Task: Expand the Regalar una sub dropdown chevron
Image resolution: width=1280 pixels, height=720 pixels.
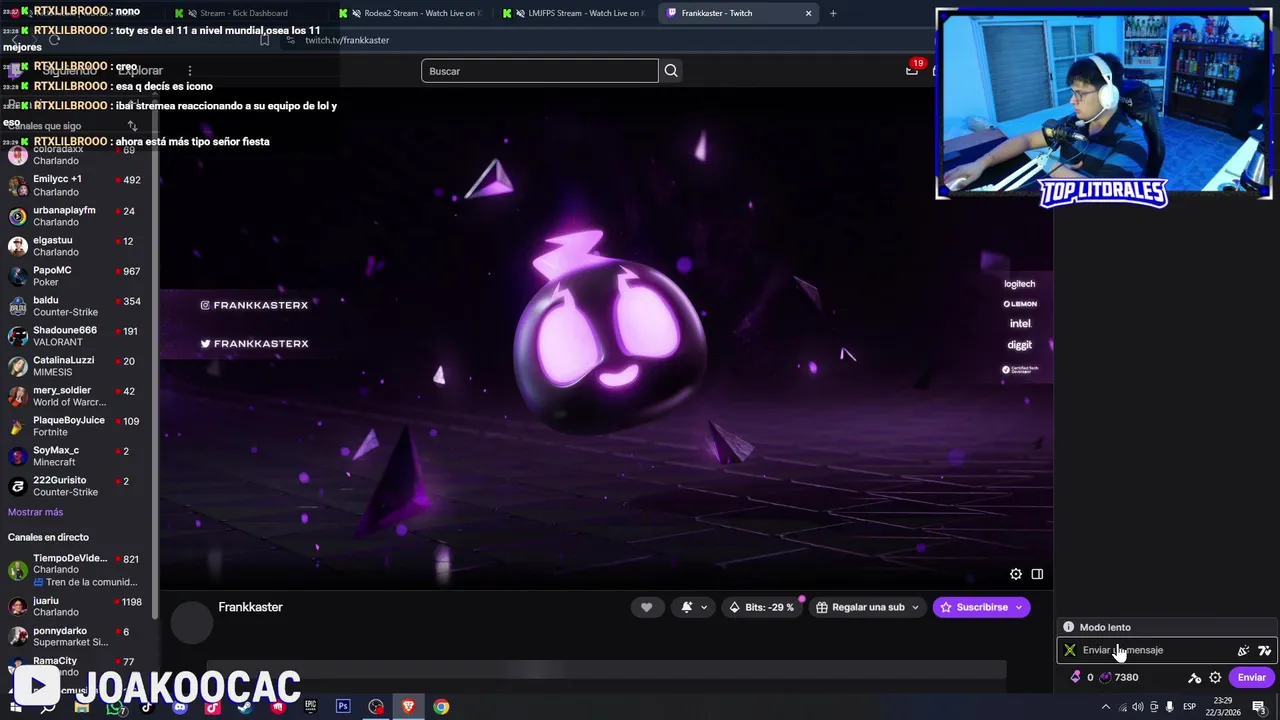Action: click(915, 607)
